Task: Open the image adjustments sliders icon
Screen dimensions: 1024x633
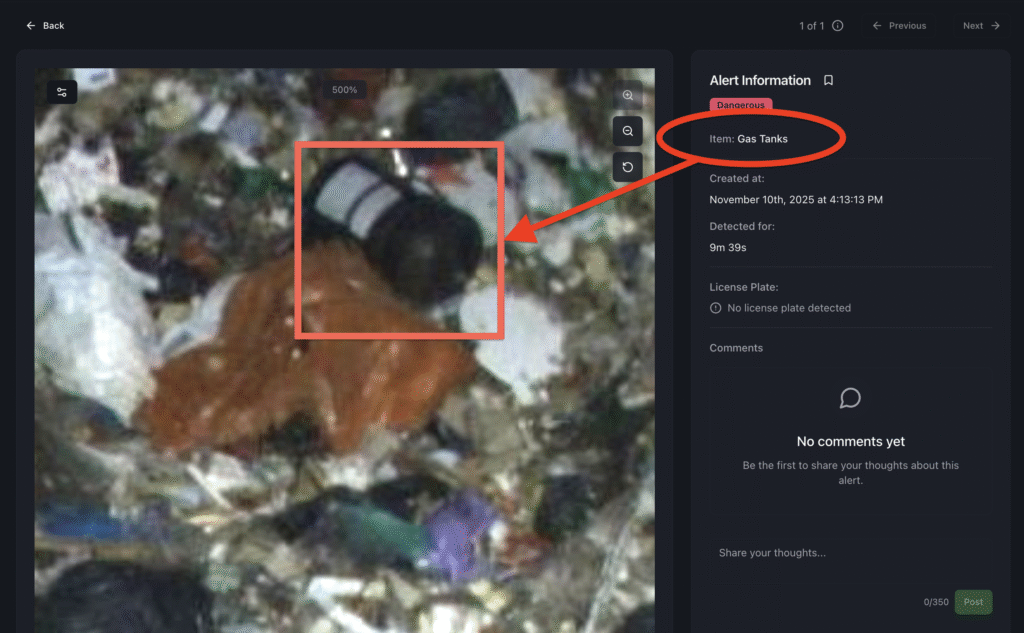Action: 62,92
